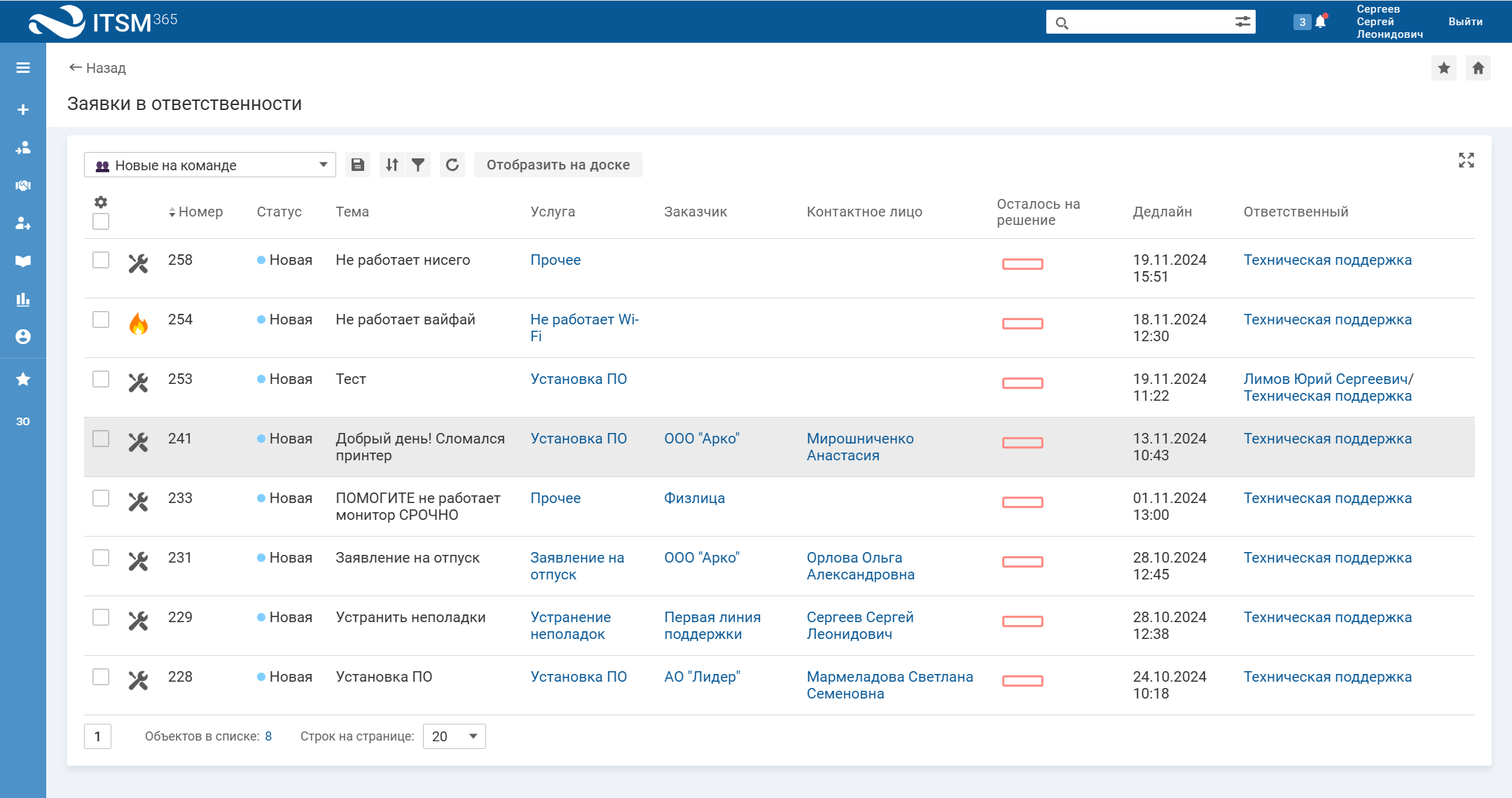Viewport: 1512px width, 798px height.
Task: Open the save list view icon
Action: click(357, 164)
